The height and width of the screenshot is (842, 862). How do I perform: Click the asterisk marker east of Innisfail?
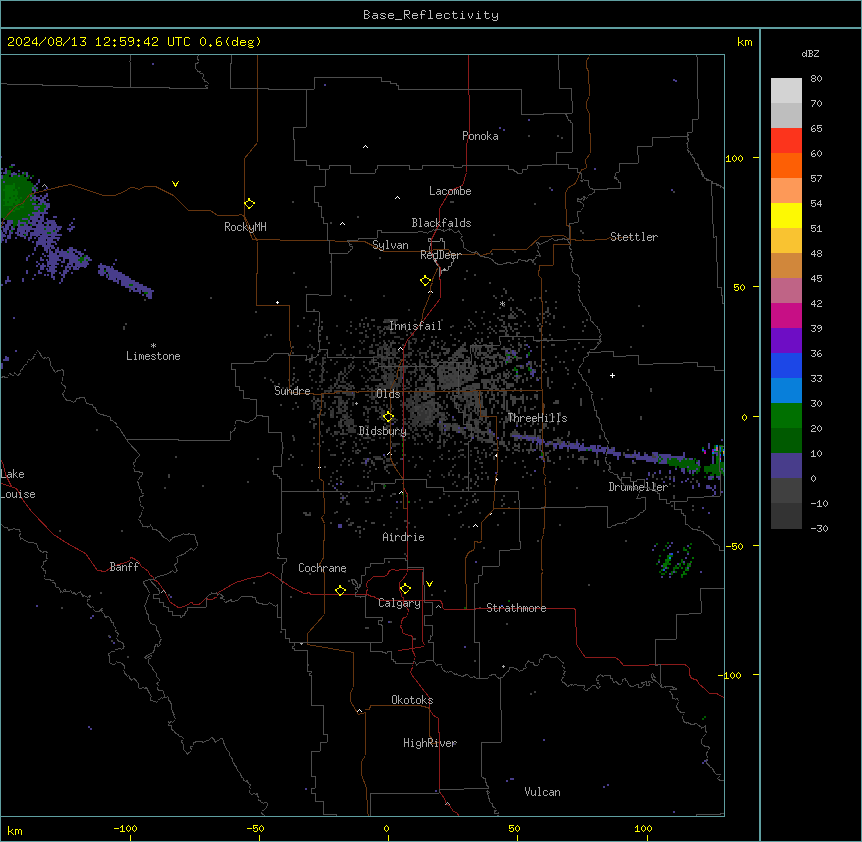click(502, 304)
